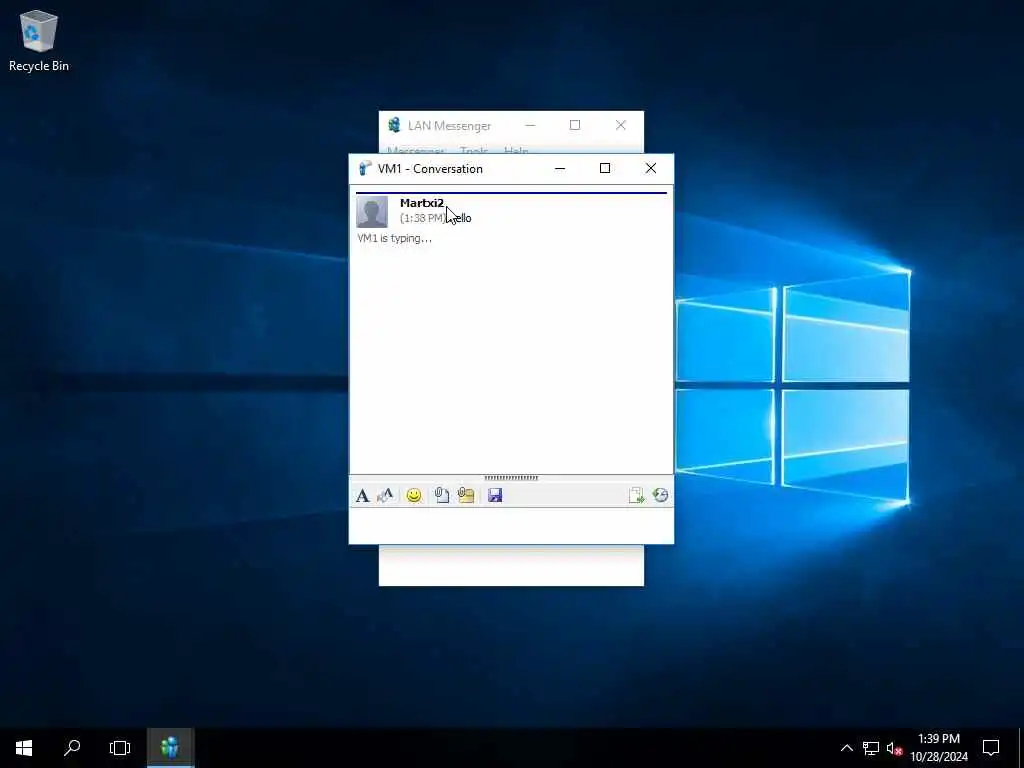Close the LAN Messenger window behind
1024x768 pixels.
tap(620, 125)
